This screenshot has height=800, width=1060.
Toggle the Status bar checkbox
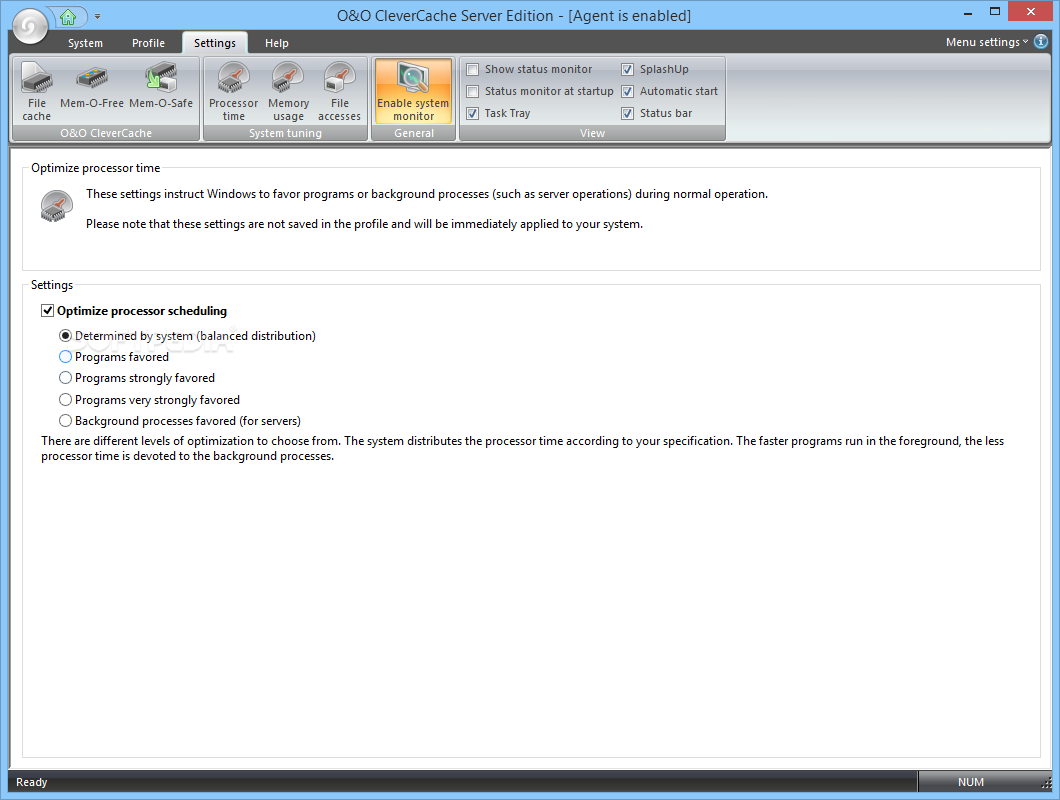click(627, 113)
